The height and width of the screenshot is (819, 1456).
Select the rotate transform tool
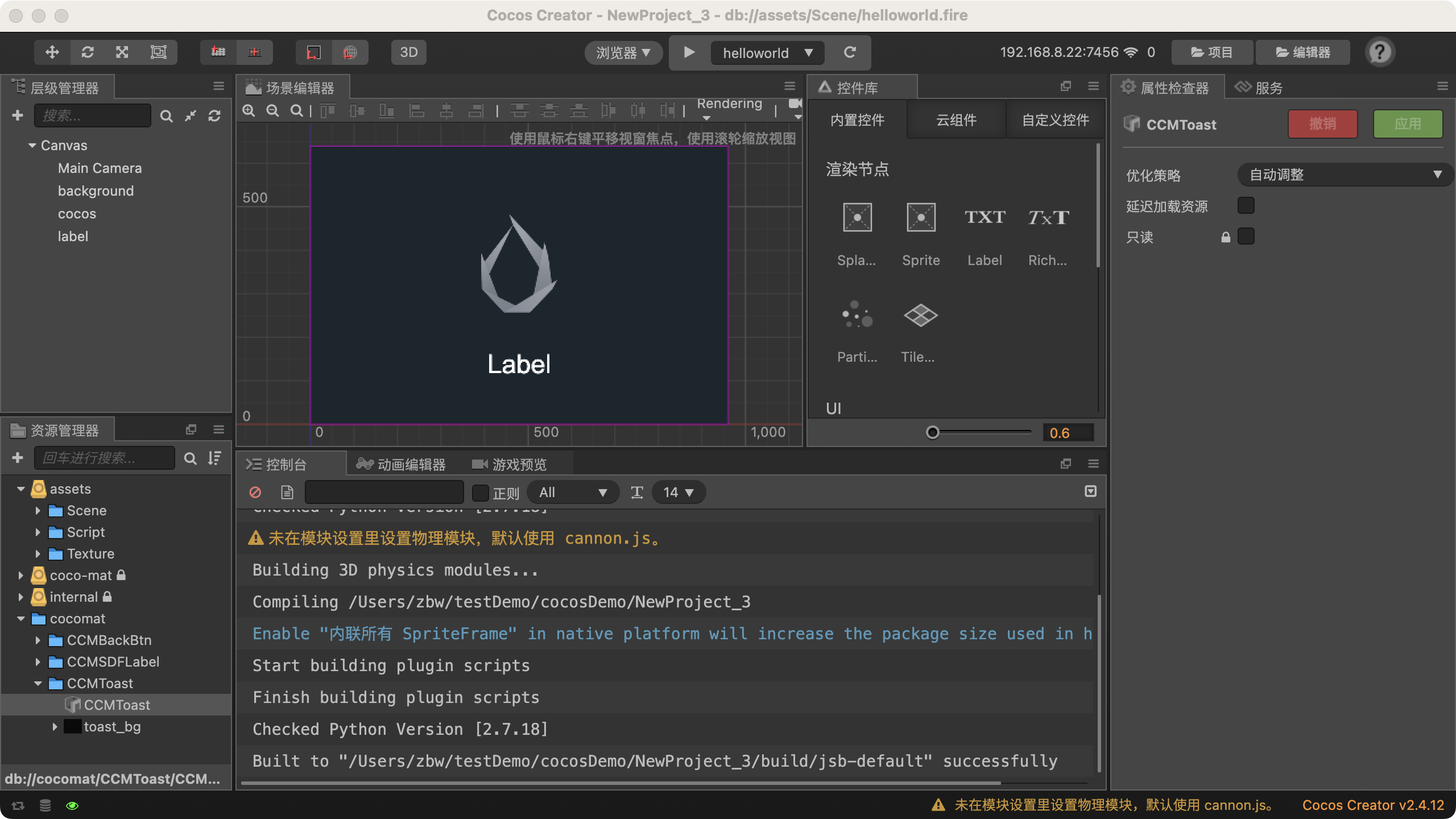88,52
